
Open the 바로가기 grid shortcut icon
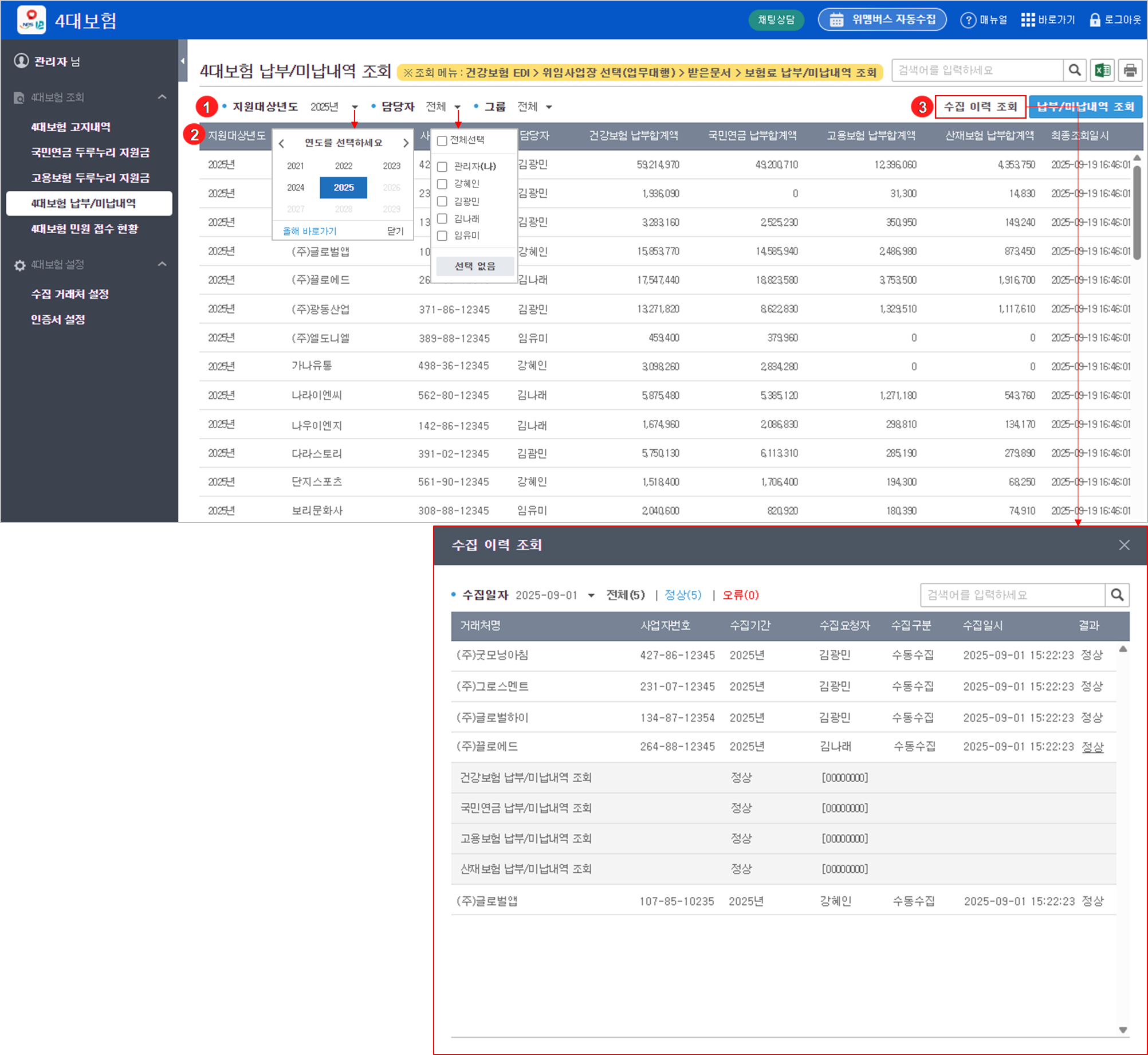pyautogui.click(x=1028, y=20)
